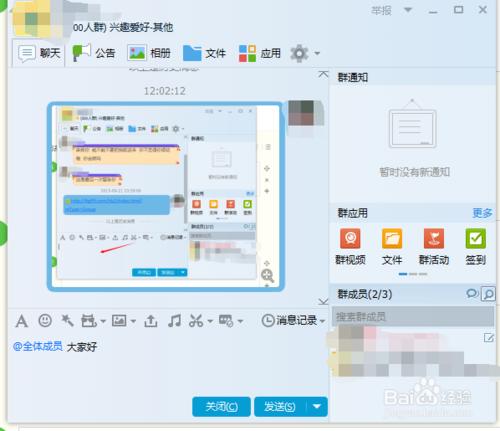Click the group settings gear icon
The image size is (500, 431).
point(299,53)
